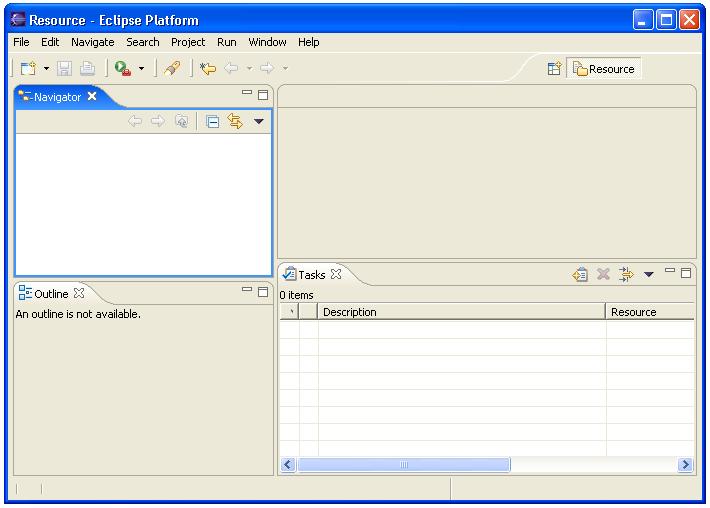The image size is (710, 508).
Task: Open the External Tools dropdown arrow
Action: tap(141, 68)
